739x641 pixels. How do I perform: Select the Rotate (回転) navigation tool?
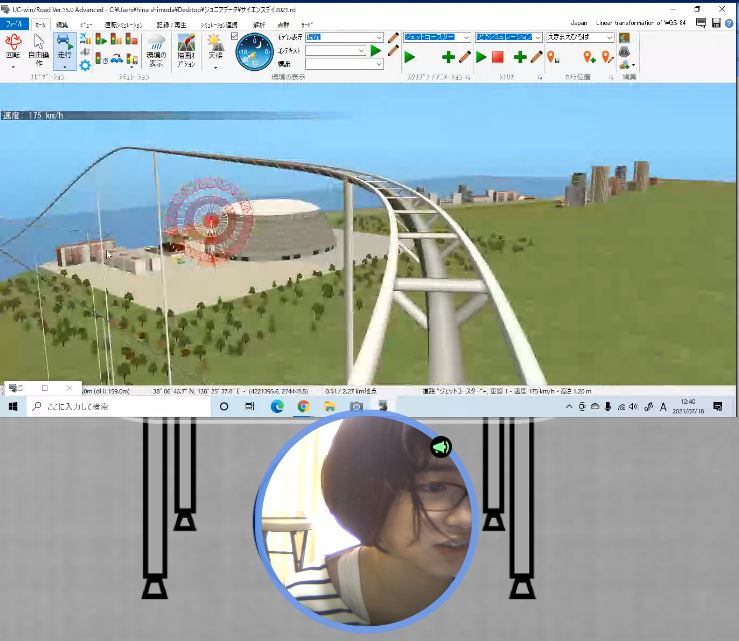(13, 46)
